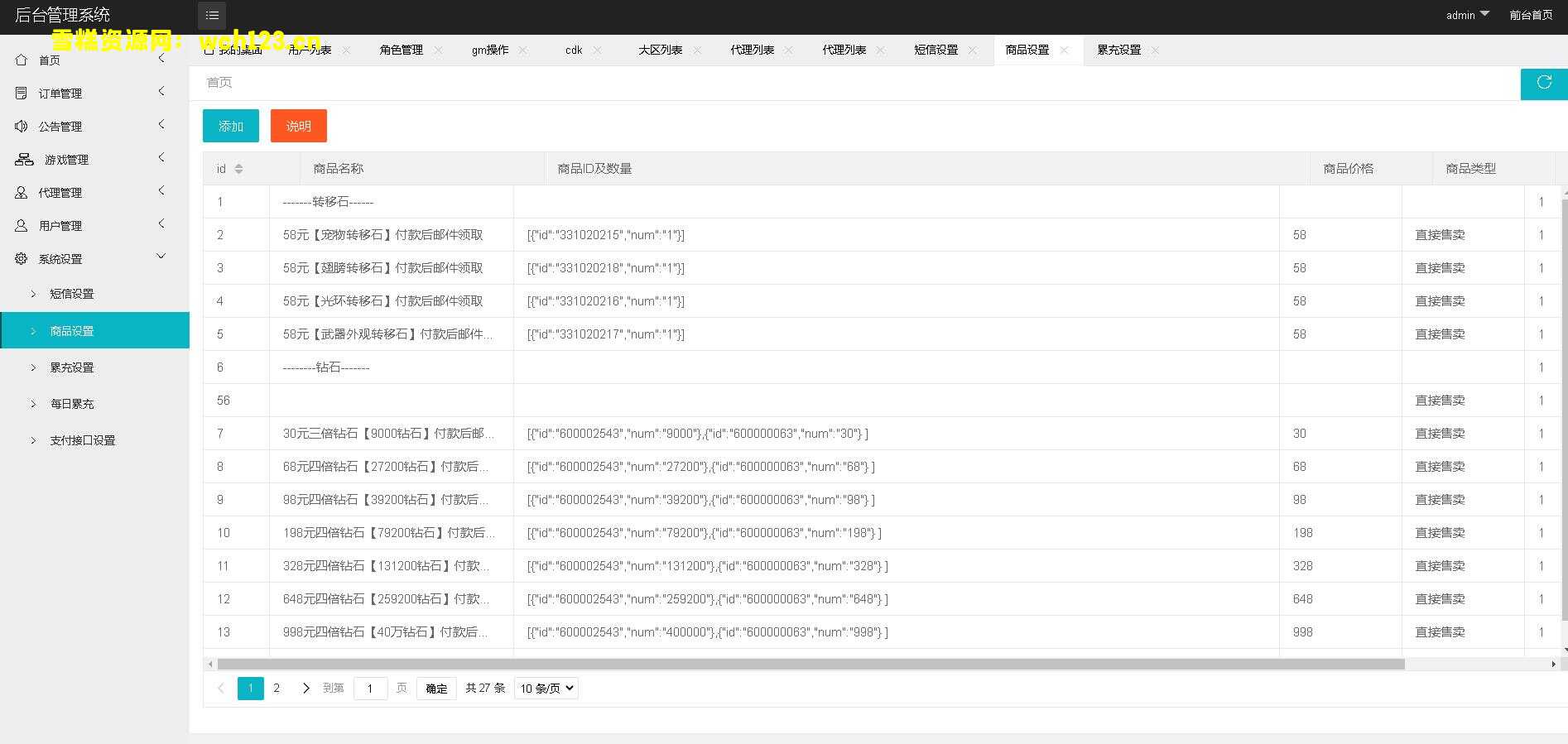
Task: Expand the 代理管理 menu chevron
Action: [x=161, y=190]
